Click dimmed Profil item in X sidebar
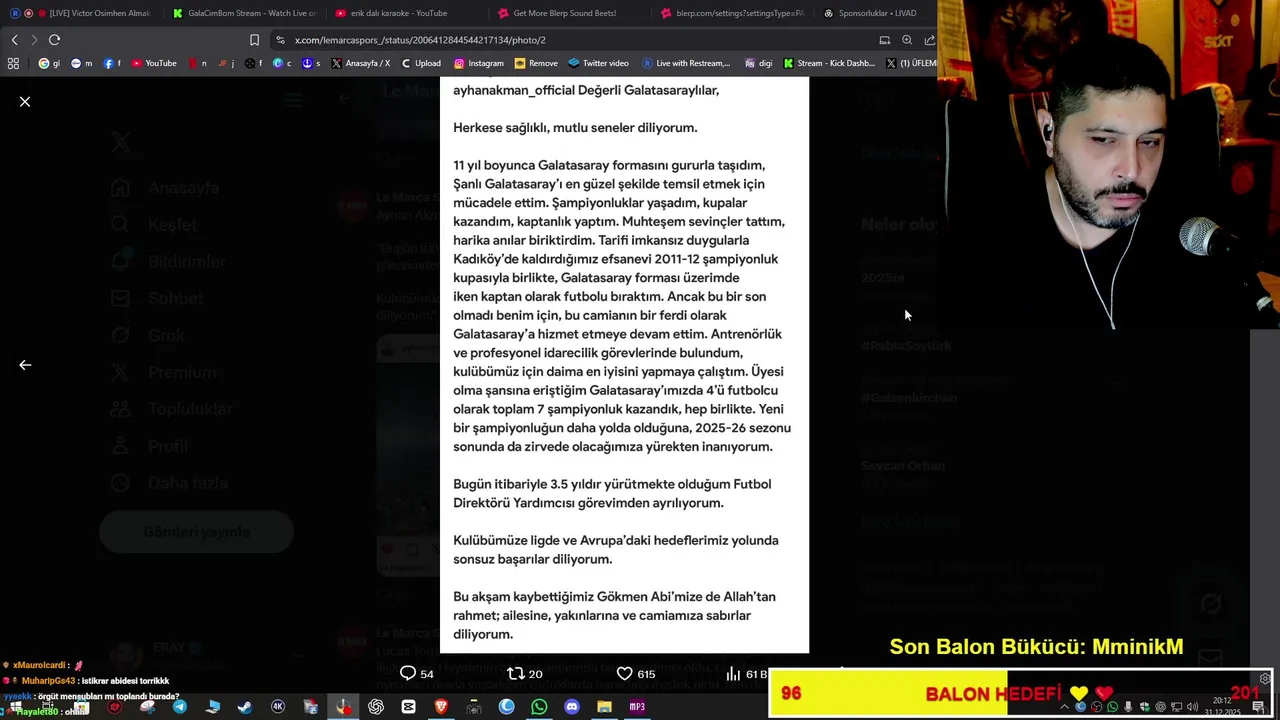The height and width of the screenshot is (720, 1280). (x=150, y=446)
